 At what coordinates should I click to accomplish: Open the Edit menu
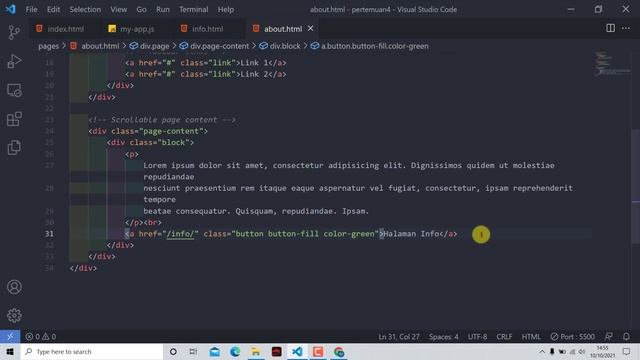(53, 9)
